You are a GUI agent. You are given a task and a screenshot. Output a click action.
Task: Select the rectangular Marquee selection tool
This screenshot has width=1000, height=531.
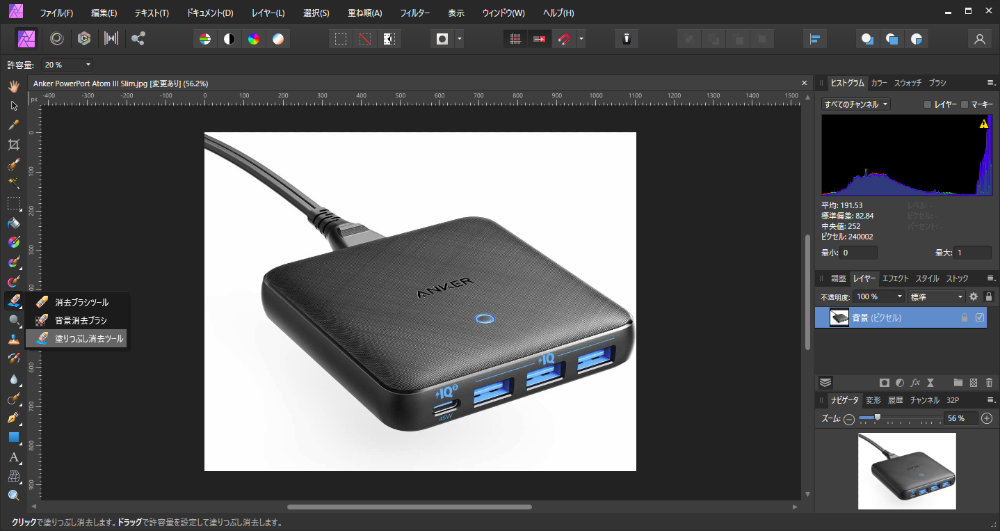13,204
